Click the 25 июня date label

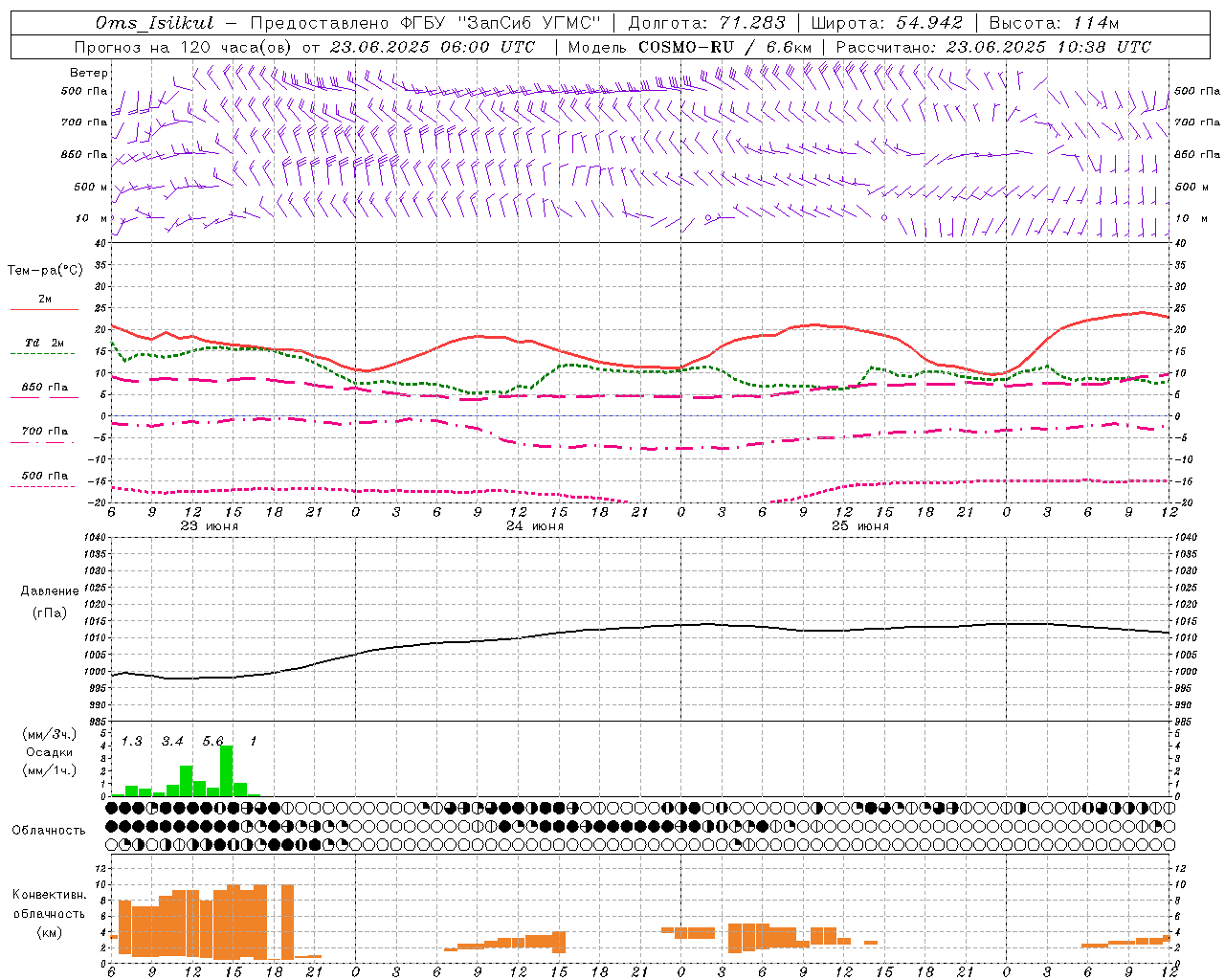point(860,526)
